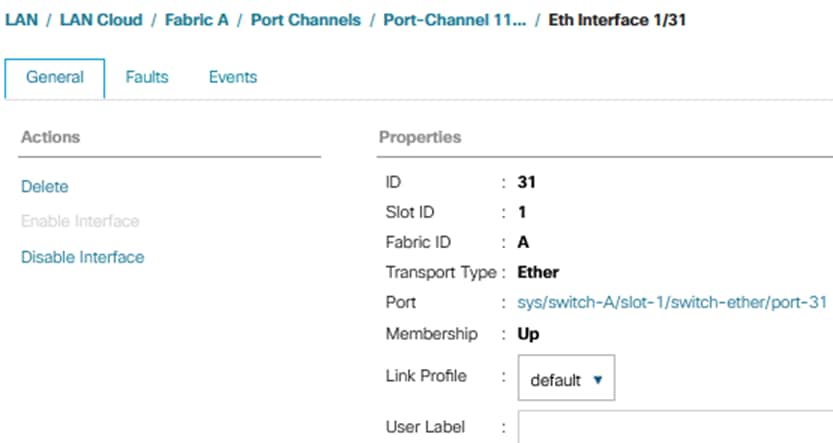Open the Events tab

point(232,77)
